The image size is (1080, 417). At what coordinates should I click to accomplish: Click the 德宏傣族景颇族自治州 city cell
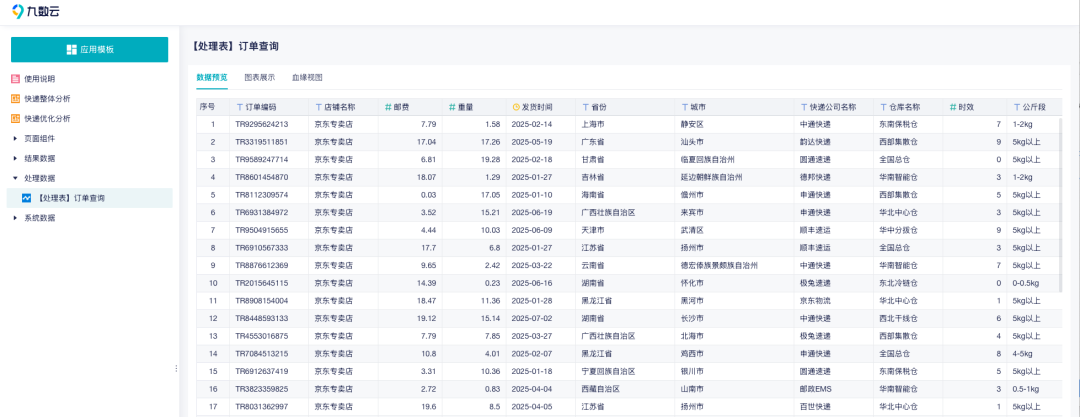pyautogui.click(x=719, y=265)
